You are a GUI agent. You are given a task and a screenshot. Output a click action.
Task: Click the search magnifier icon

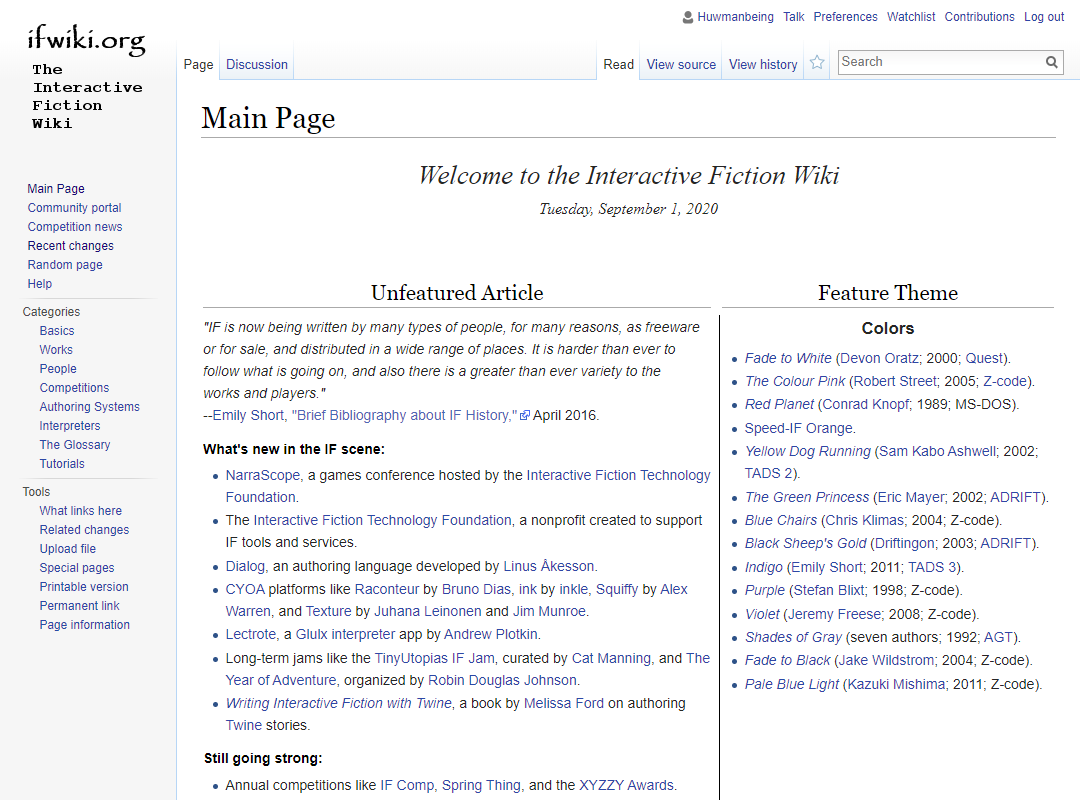tap(1052, 62)
